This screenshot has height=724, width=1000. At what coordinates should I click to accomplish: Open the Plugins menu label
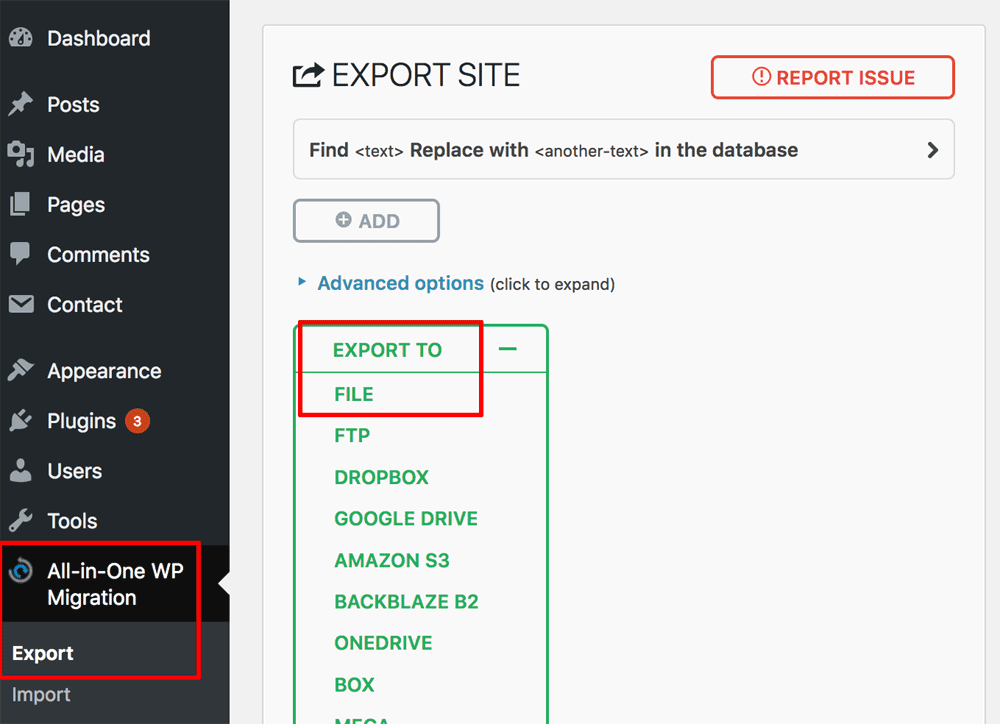pyautogui.click(x=82, y=421)
